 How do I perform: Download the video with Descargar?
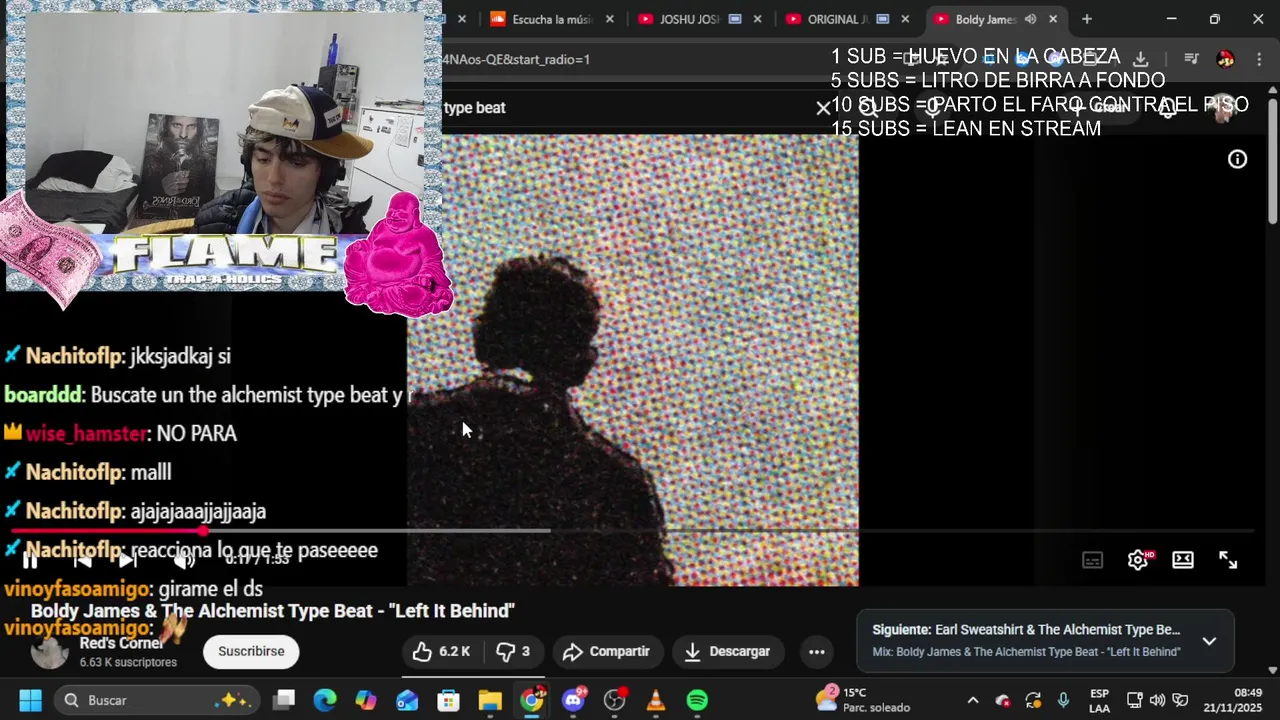(x=727, y=651)
